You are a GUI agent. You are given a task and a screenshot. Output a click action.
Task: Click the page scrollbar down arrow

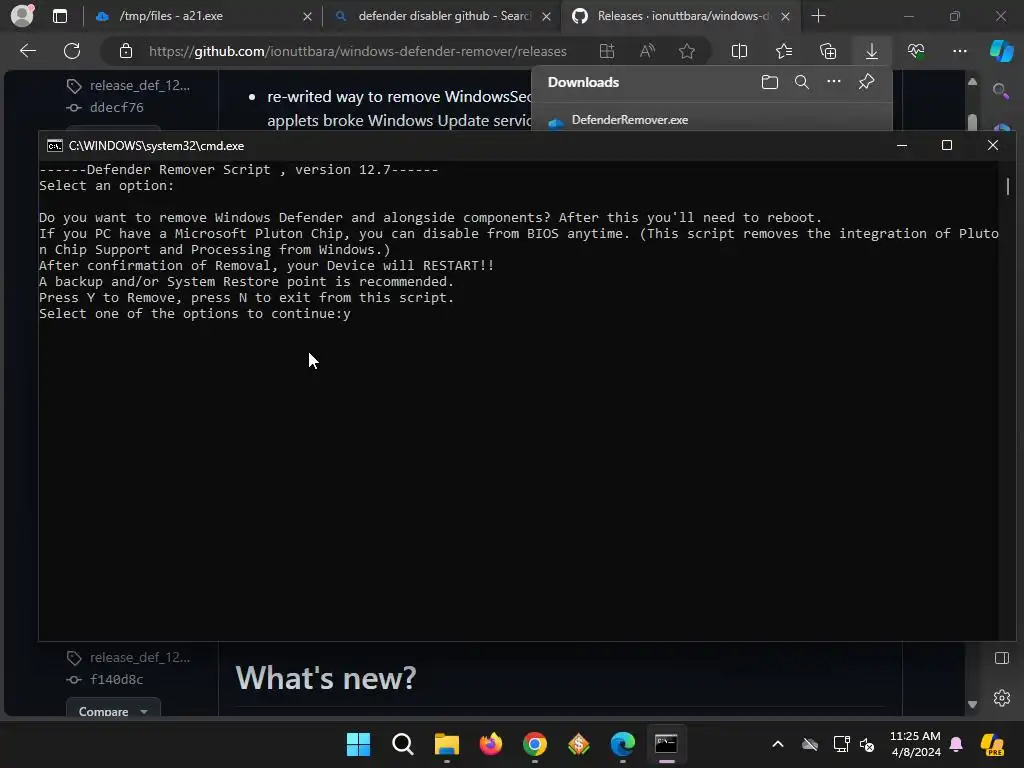click(x=972, y=704)
